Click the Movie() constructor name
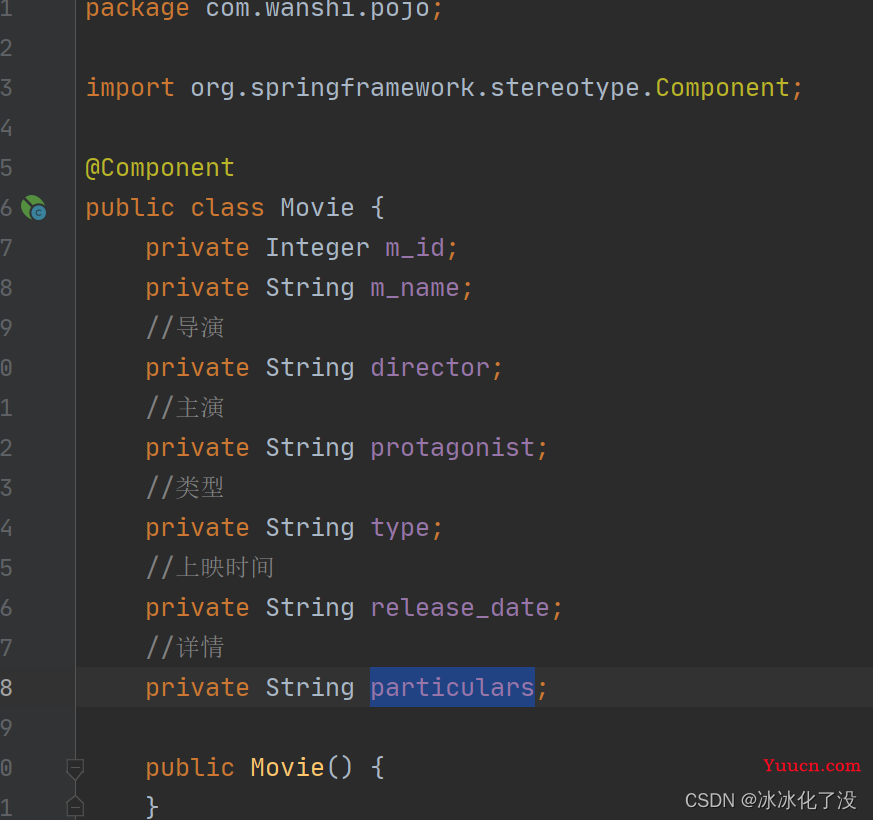This screenshot has height=820, width=873. (287, 768)
